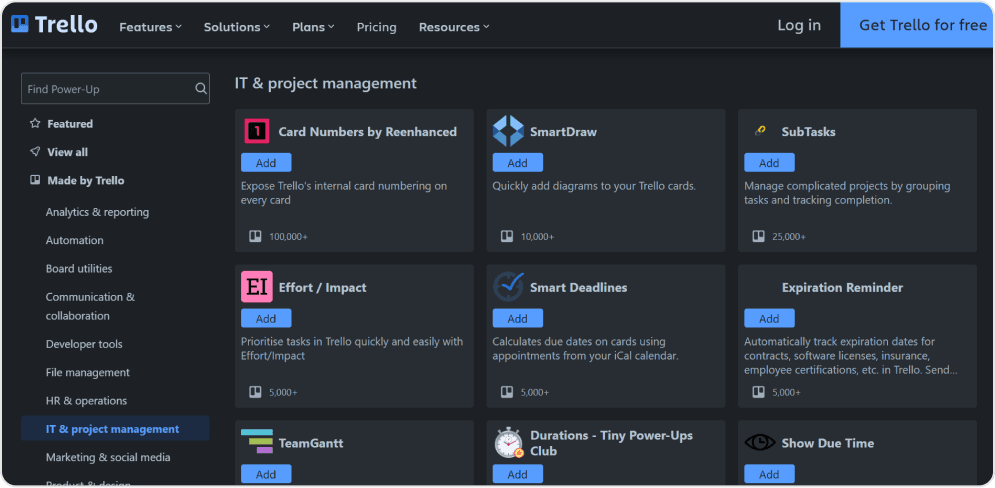
Task: Click the Card Numbers by Reenhanced icon
Action: tap(257, 131)
